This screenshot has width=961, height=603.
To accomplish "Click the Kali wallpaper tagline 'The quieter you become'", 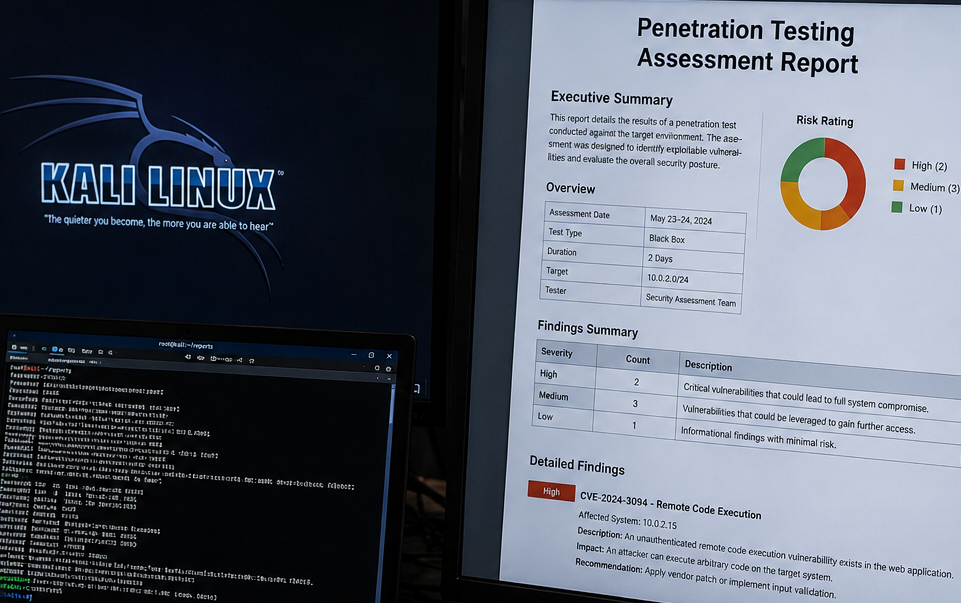I will (x=159, y=223).
